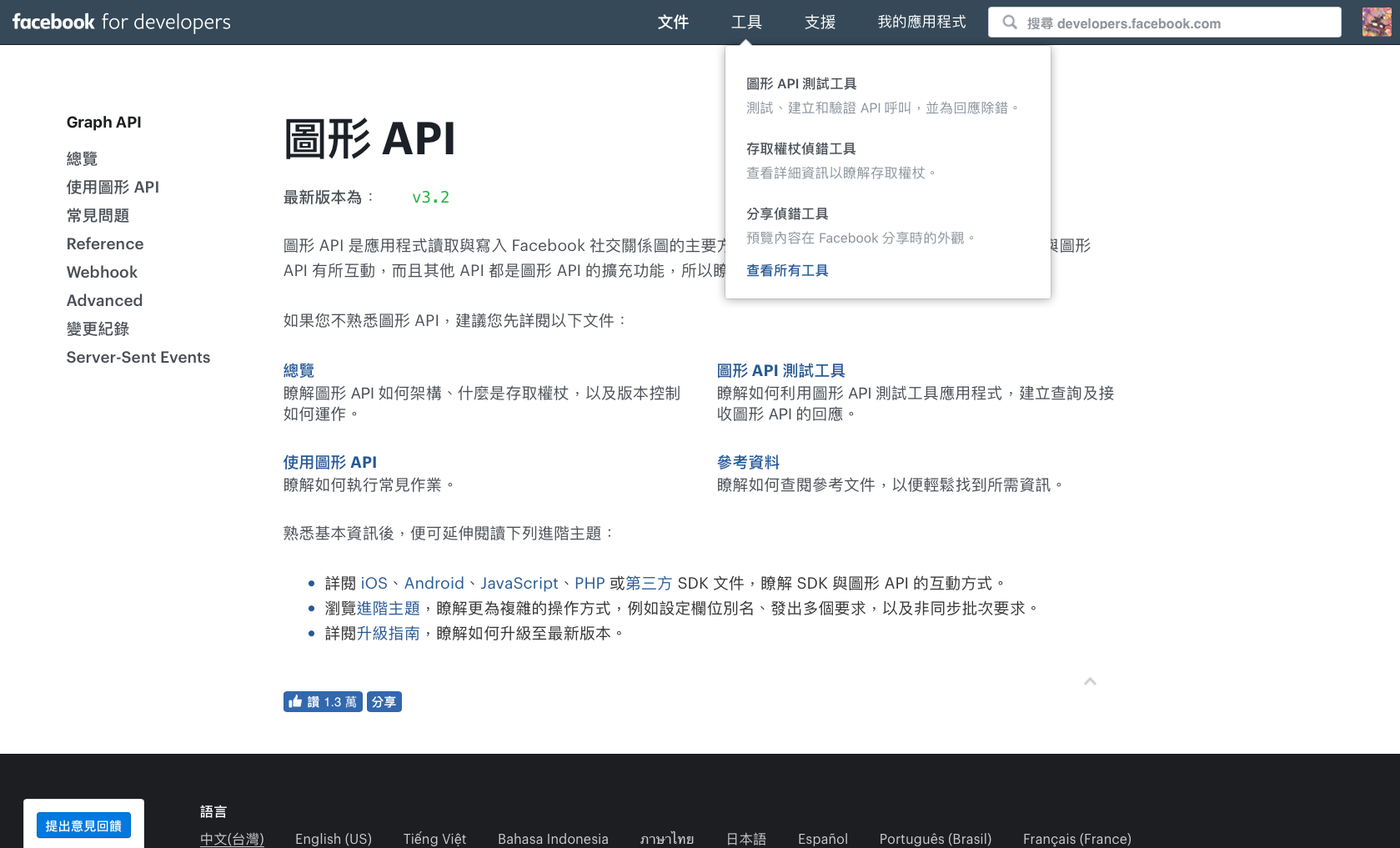Open the 使用圖形 API content link
The width and height of the screenshot is (1400, 848).
330,462
